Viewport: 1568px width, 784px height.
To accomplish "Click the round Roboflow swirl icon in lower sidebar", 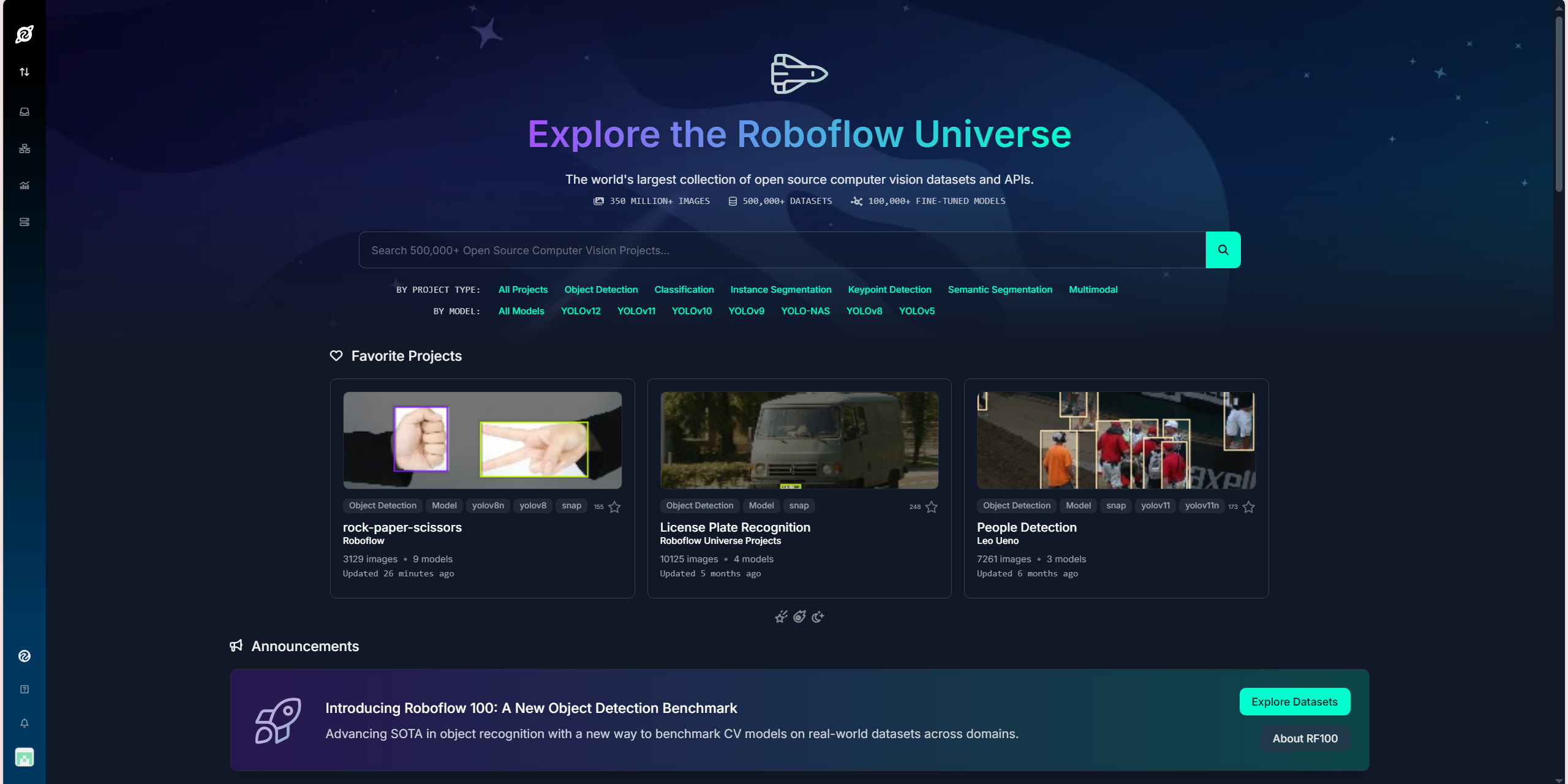I will [x=24, y=656].
